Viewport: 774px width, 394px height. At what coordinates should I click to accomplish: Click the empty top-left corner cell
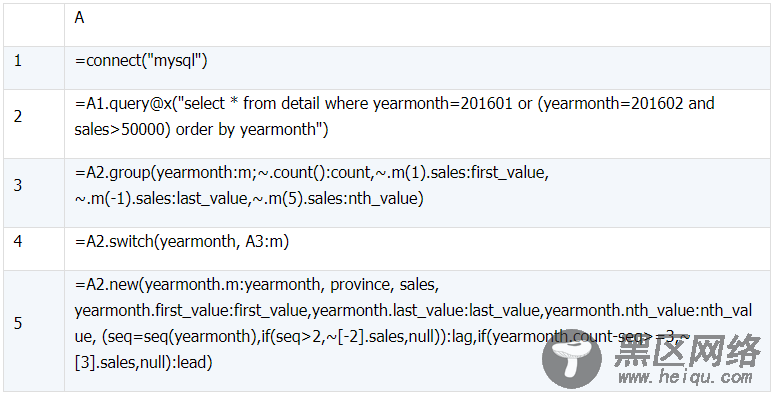pos(34,25)
